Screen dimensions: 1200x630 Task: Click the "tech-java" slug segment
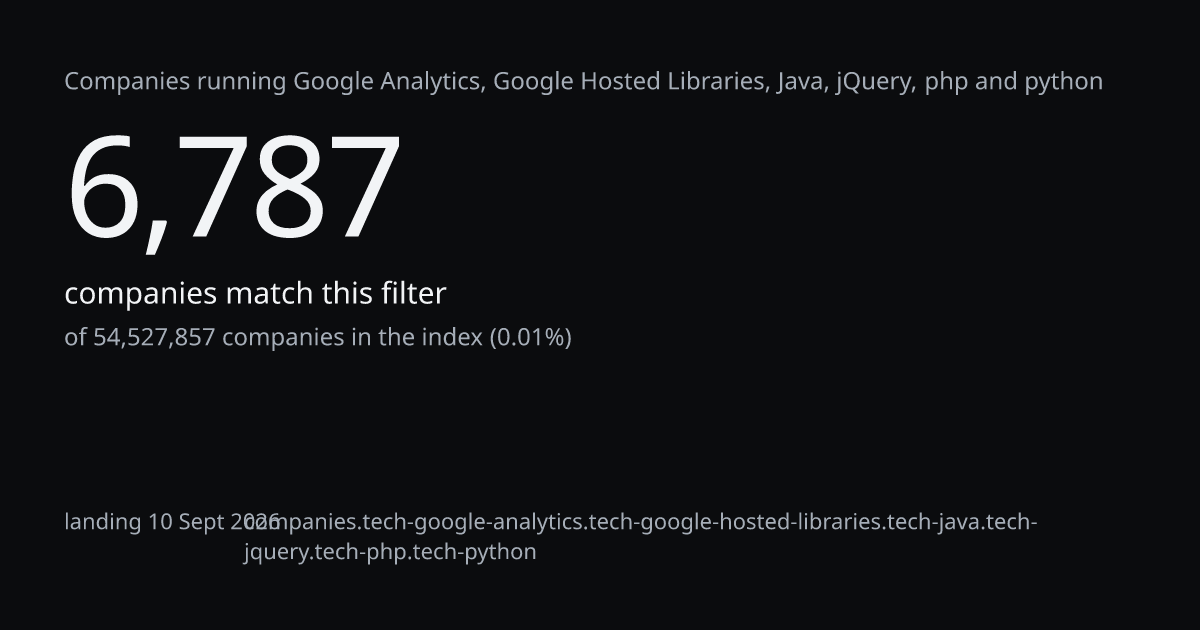coord(935,522)
